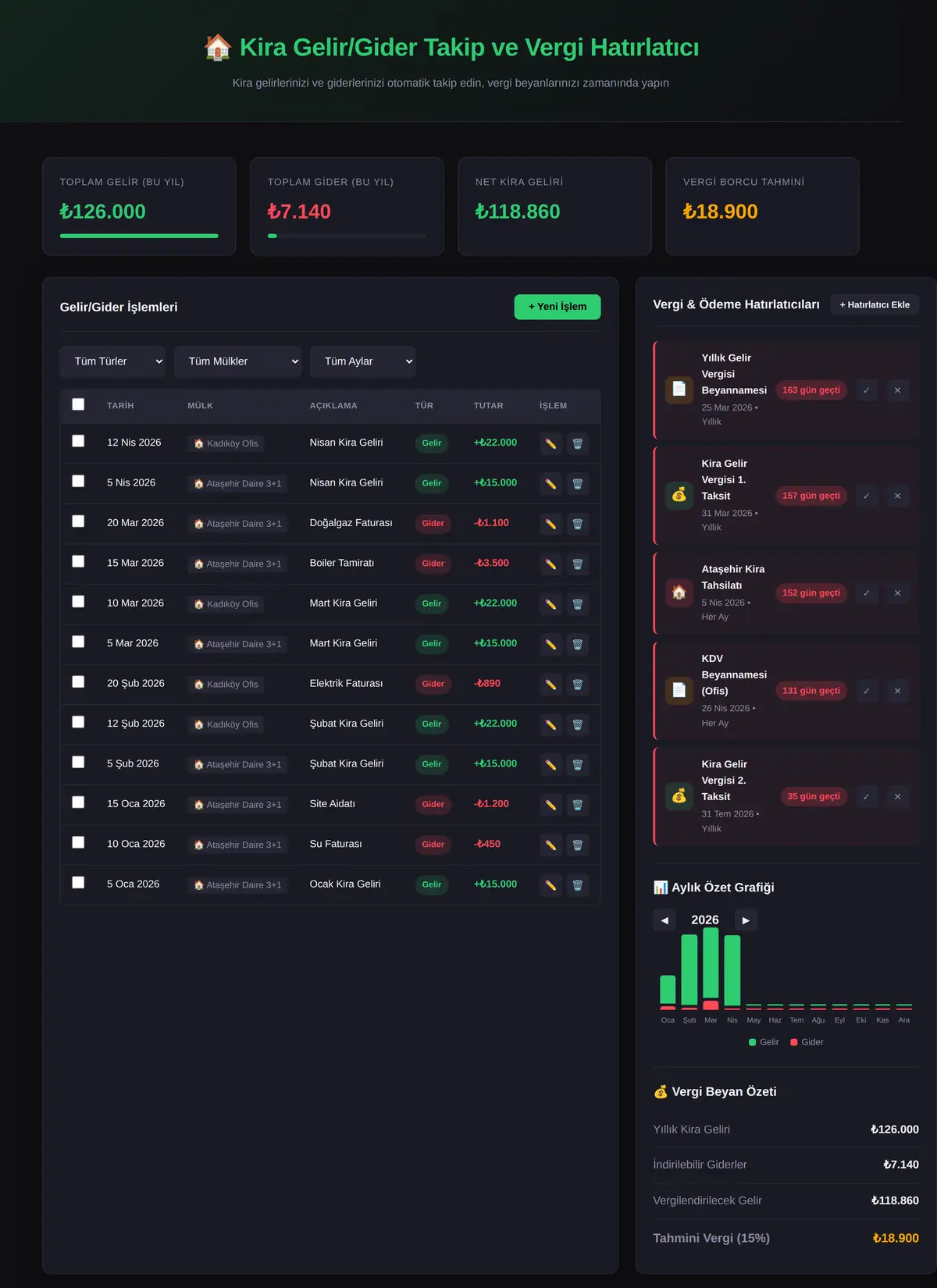Delete the Ocak Kira Geliri row
The image size is (937, 1288).
(578, 885)
